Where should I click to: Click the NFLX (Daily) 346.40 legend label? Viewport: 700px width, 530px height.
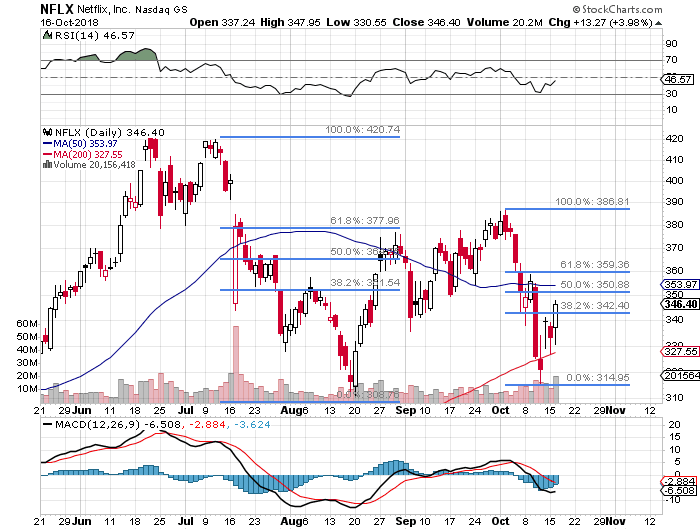coord(109,132)
